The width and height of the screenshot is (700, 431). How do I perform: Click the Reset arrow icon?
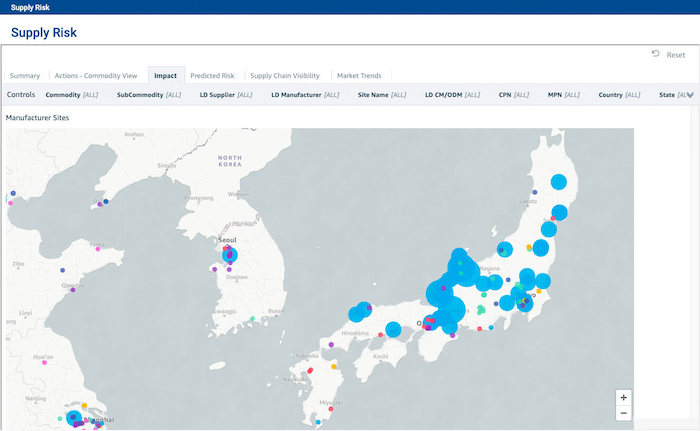pyautogui.click(x=655, y=54)
